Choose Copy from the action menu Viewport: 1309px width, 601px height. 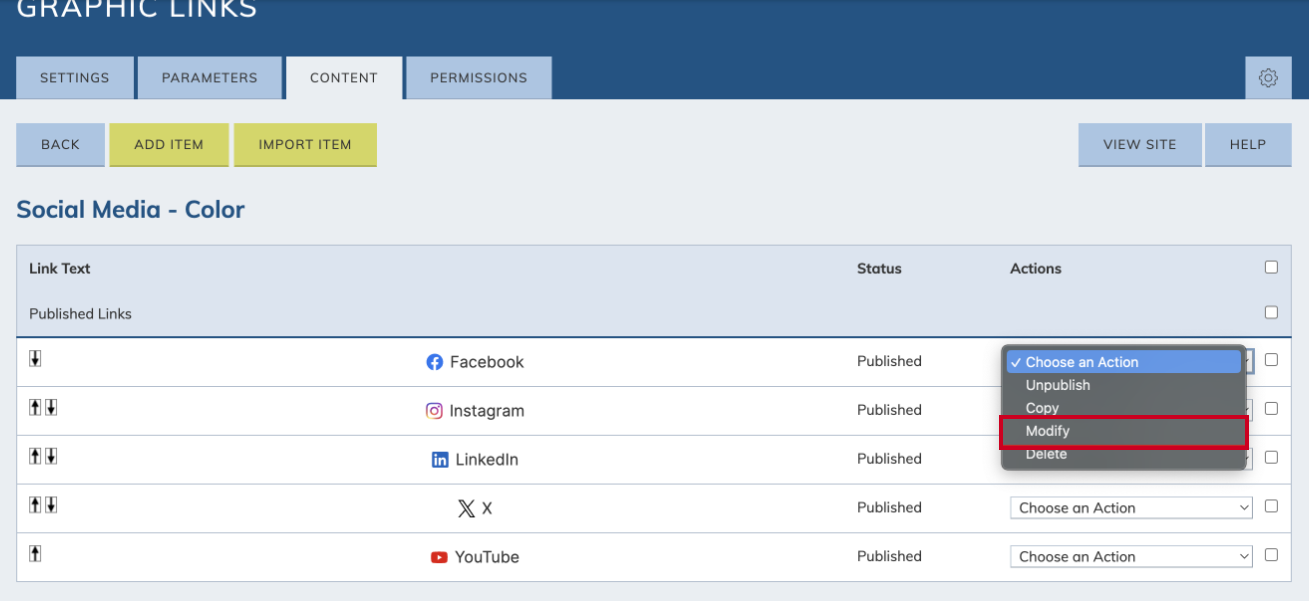(x=1124, y=408)
